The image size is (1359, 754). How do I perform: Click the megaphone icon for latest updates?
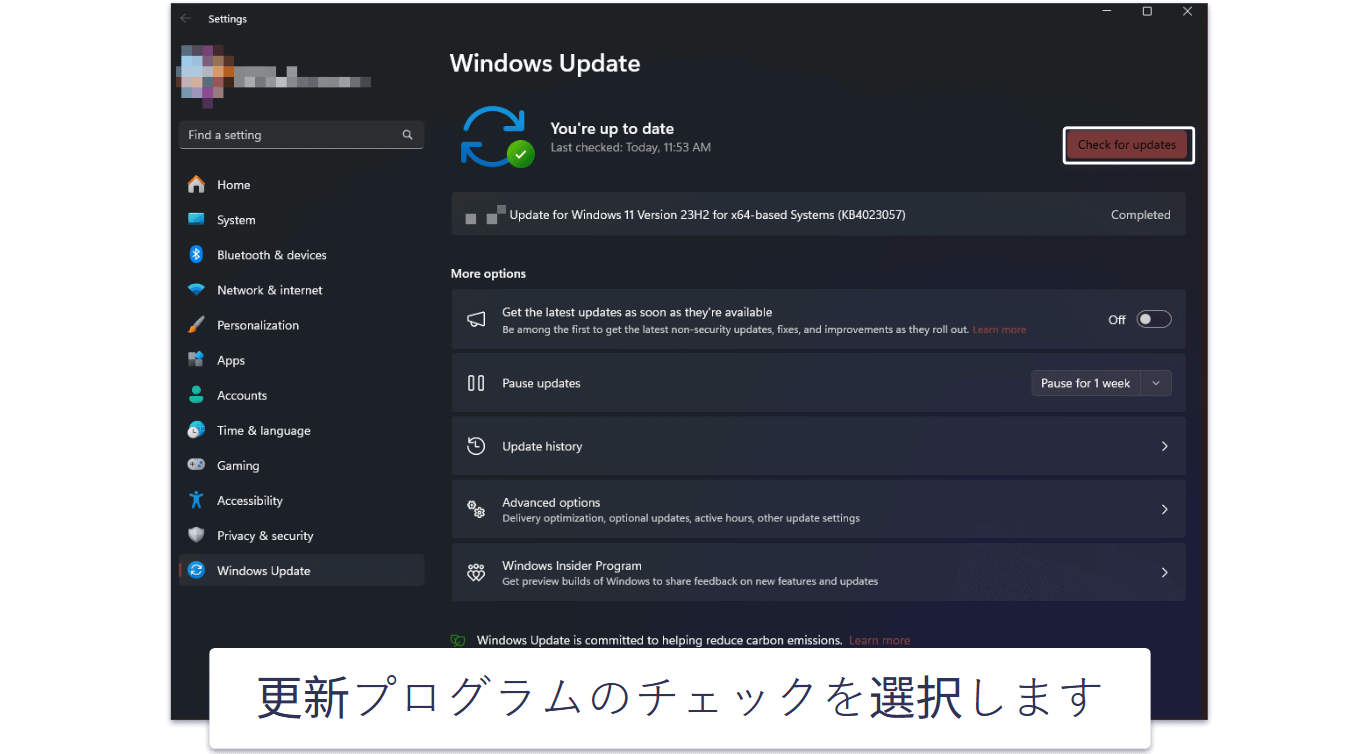476,320
